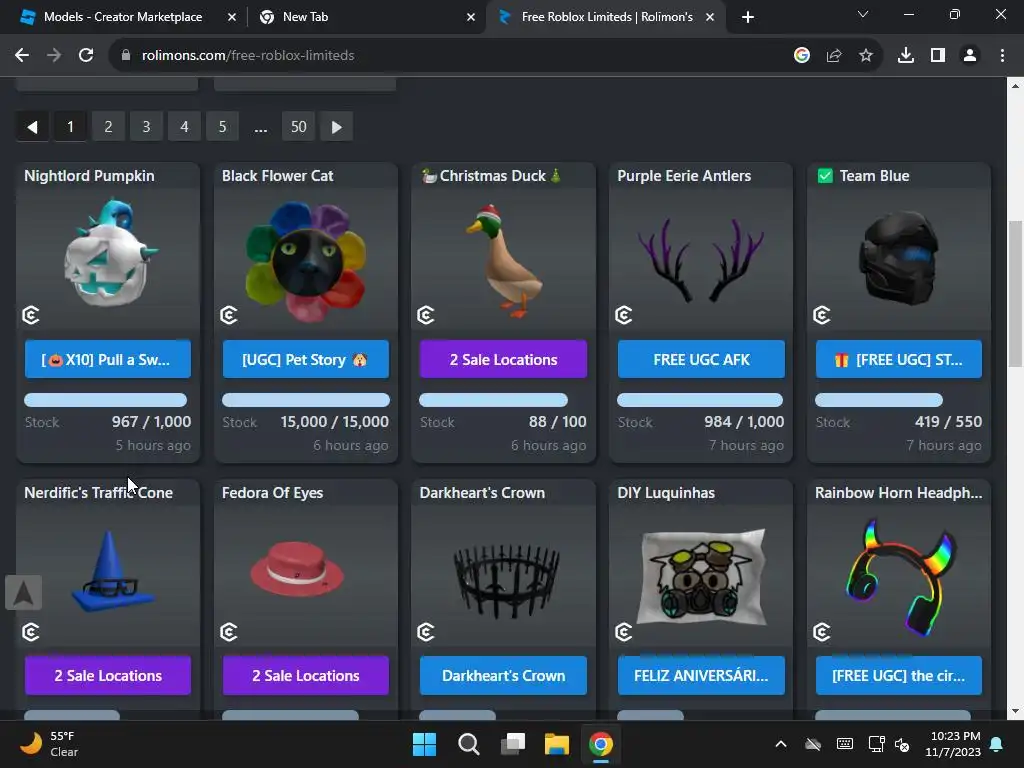Go back to the previous browser page
The height and width of the screenshot is (768, 1024).
[22, 56]
